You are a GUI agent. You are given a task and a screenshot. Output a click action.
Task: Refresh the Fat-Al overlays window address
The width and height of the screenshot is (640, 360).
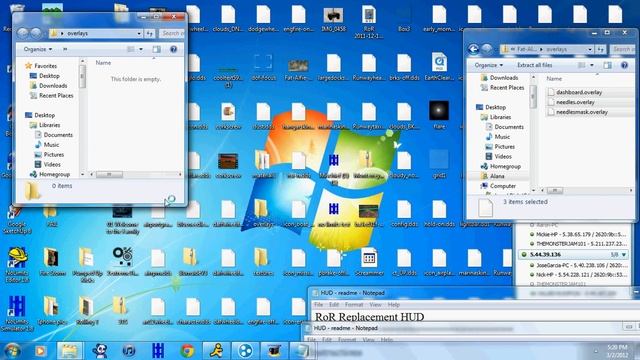(600, 49)
